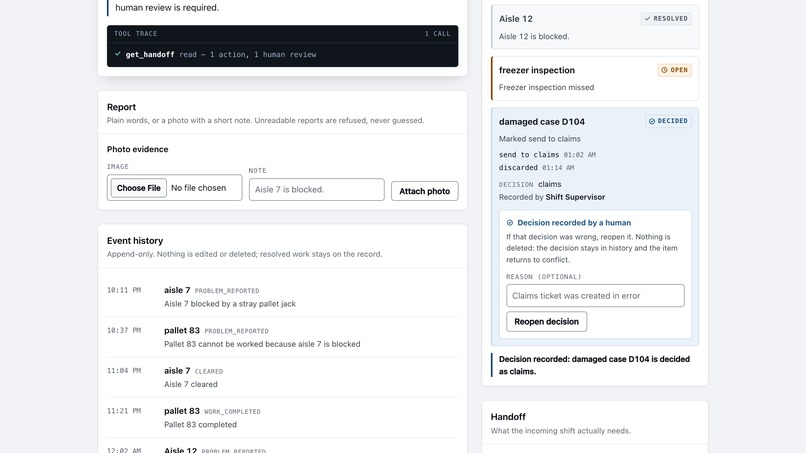Click 'Recorded by Shift Supervisor' text

coord(552,197)
